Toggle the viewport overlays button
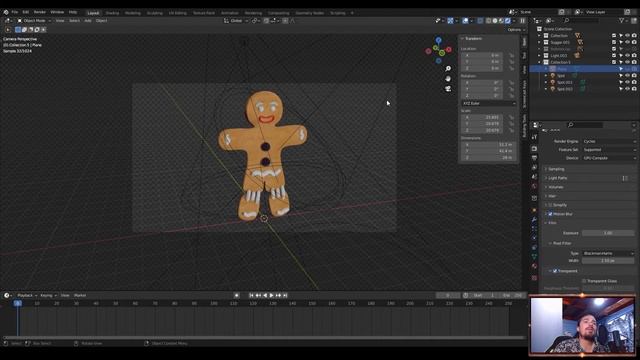The image size is (640, 360). [465, 20]
